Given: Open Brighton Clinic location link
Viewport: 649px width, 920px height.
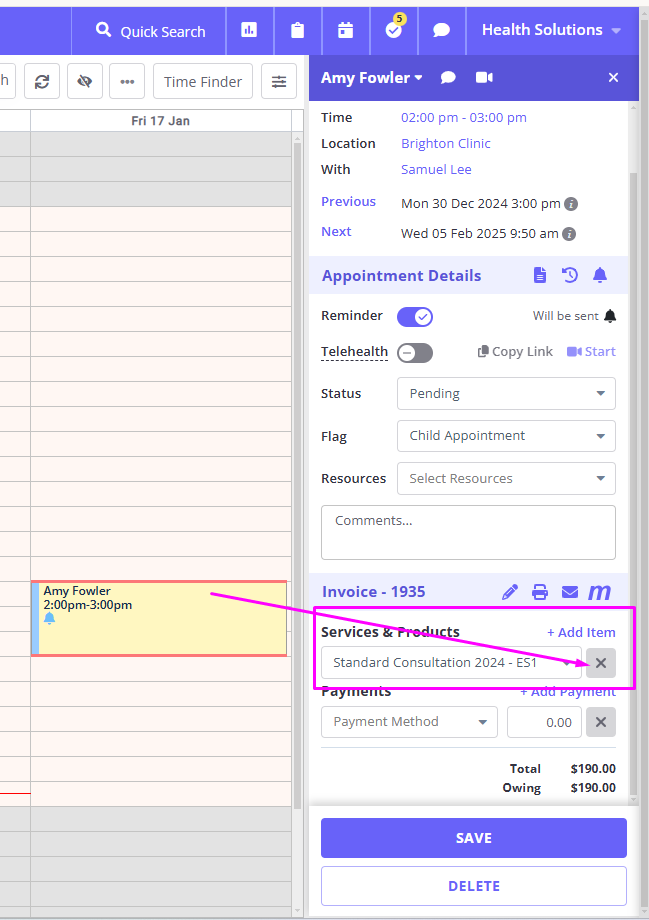Looking at the screenshot, I should point(445,144).
